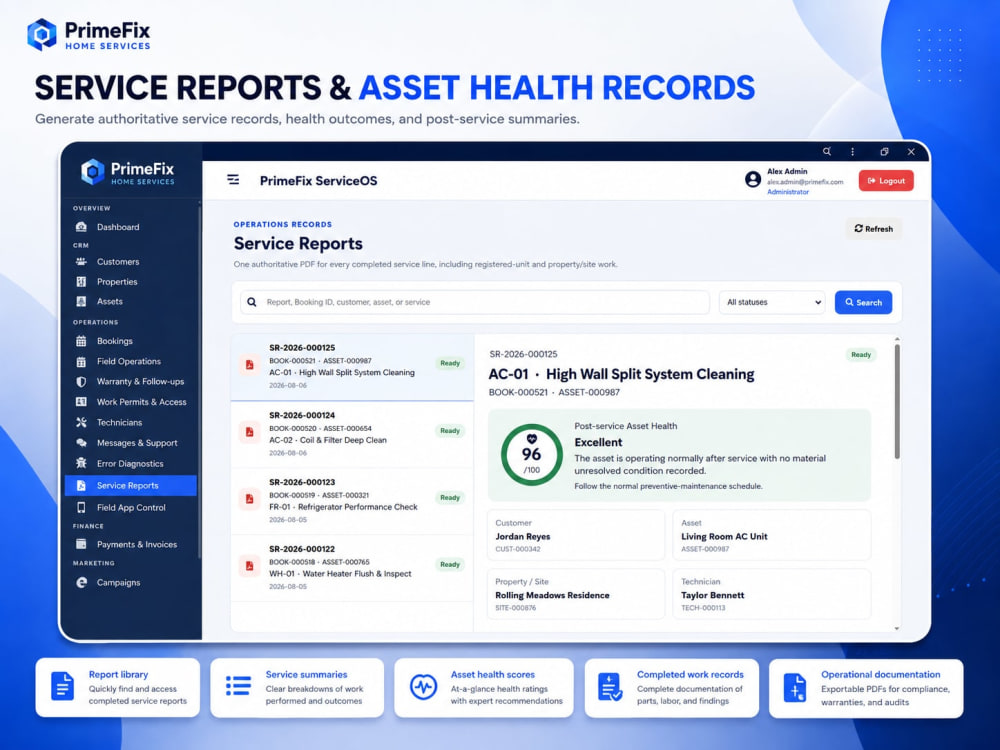The width and height of the screenshot is (1000, 750).
Task: Open the three-dot menu in title bar
Action: pyautogui.click(x=853, y=152)
